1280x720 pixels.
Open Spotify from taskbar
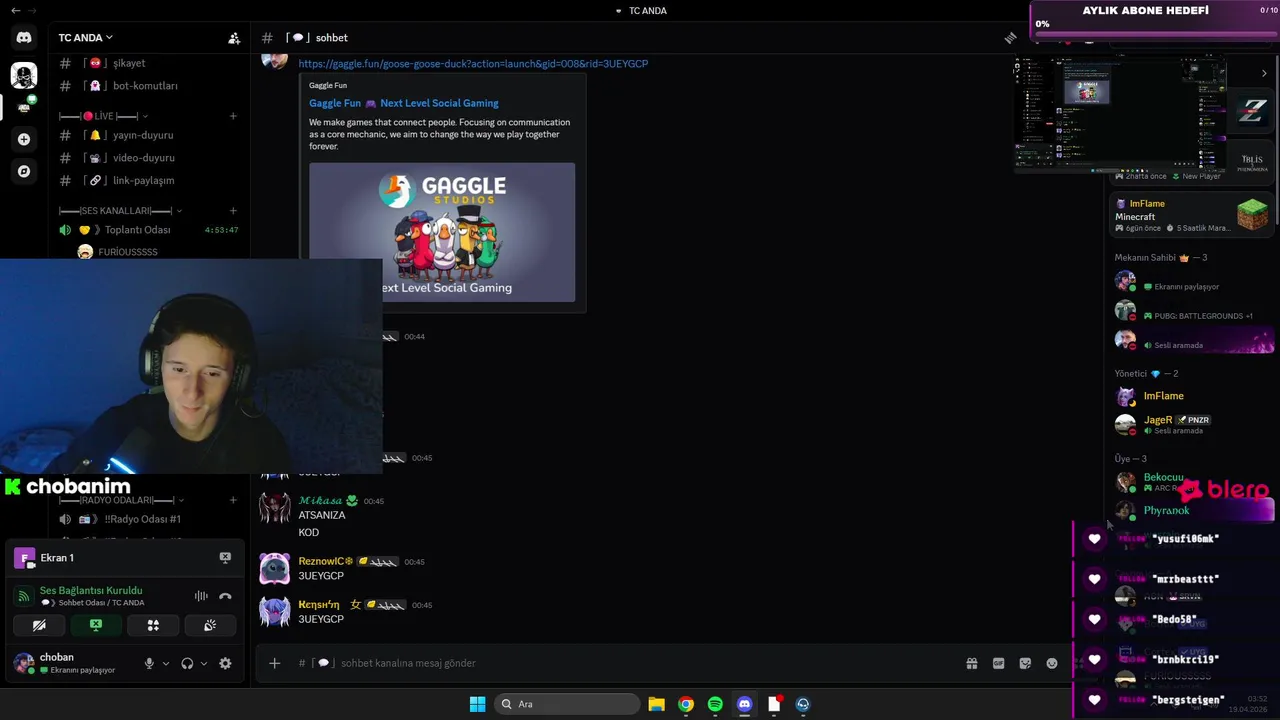[715, 704]
